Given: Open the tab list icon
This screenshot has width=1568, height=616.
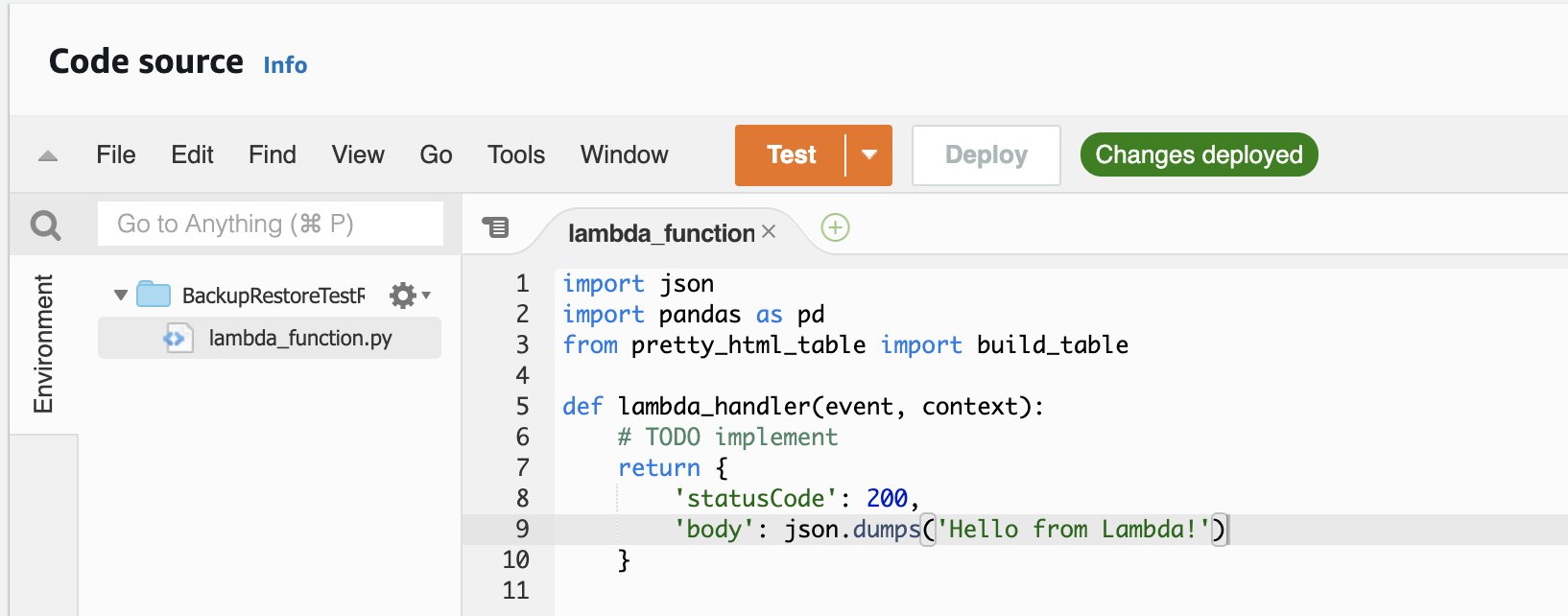Looking at the screenshot, I should click(x=495, y=228).
